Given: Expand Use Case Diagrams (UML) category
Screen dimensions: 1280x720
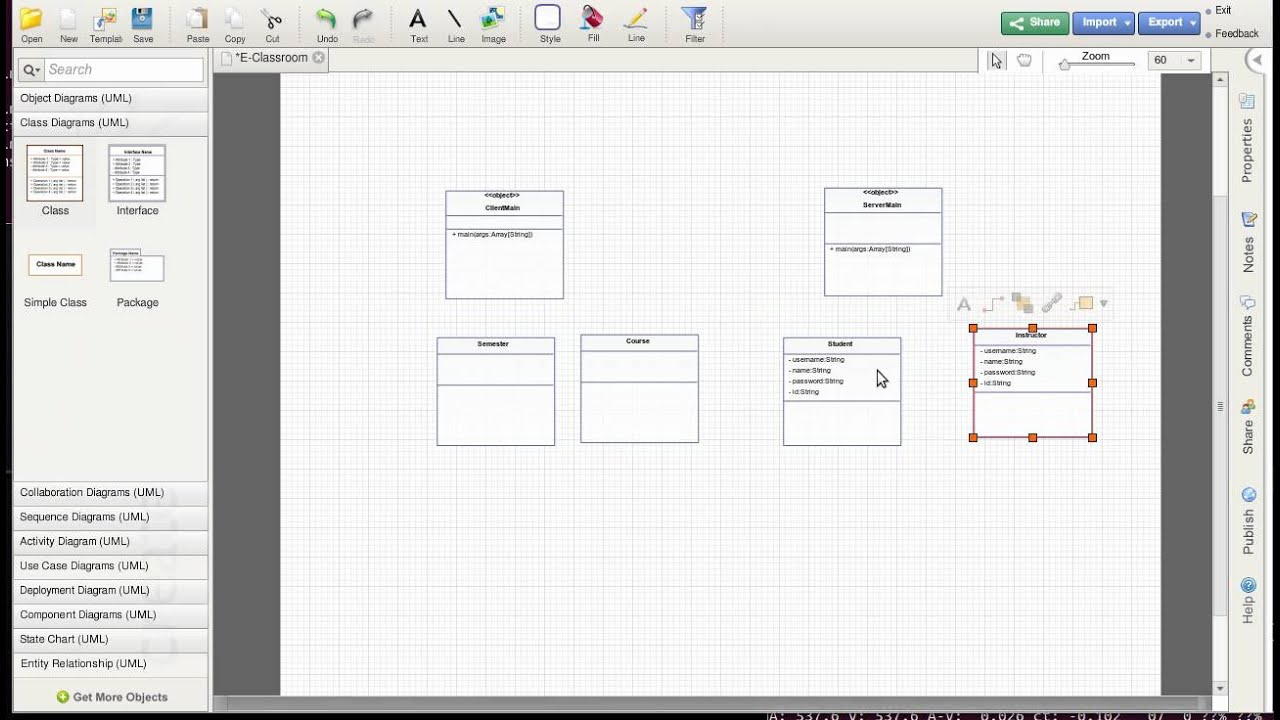Looking at the screenshot, I should point(111,566).
